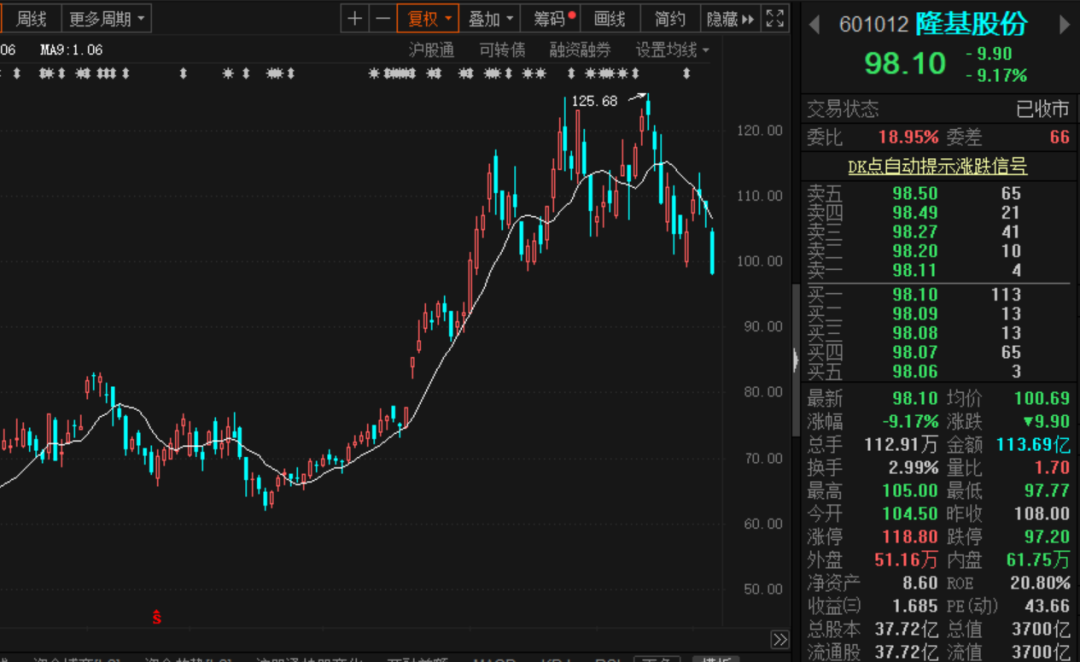Click the 画线 drawing tool button
The image size is (1080, 662).
609,18
